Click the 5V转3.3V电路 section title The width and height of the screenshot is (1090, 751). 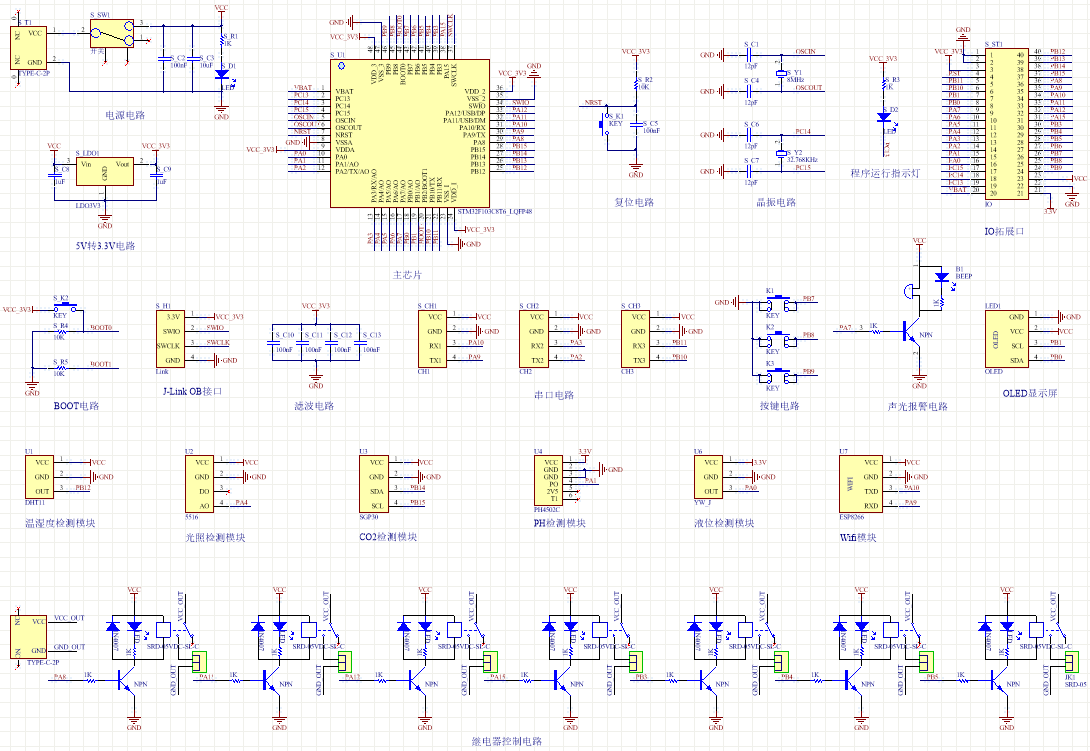(106, 246)
